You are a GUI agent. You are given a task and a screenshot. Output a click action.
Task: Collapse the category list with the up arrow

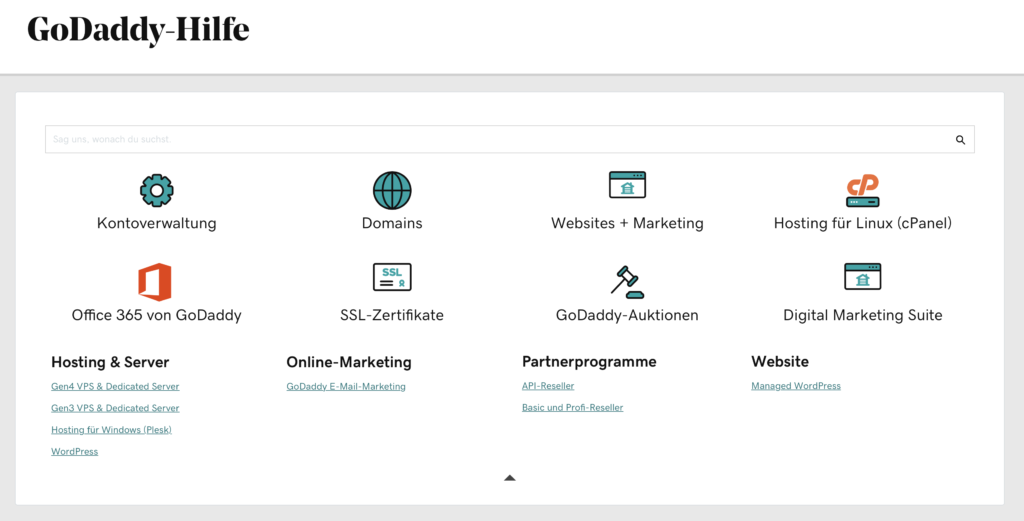(510, 478)
